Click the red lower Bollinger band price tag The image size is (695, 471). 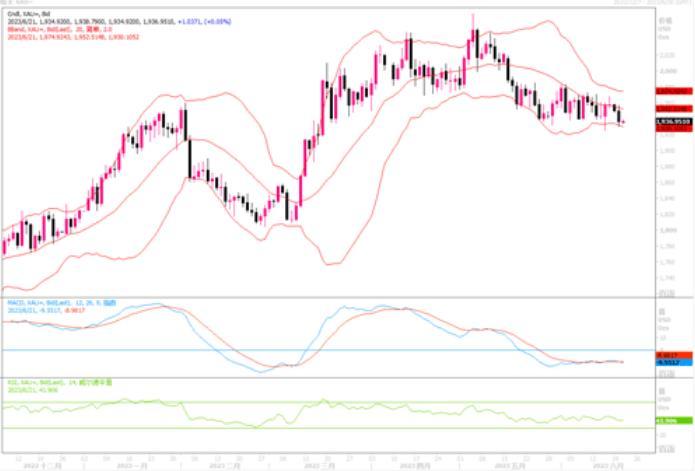pos(668,128)
